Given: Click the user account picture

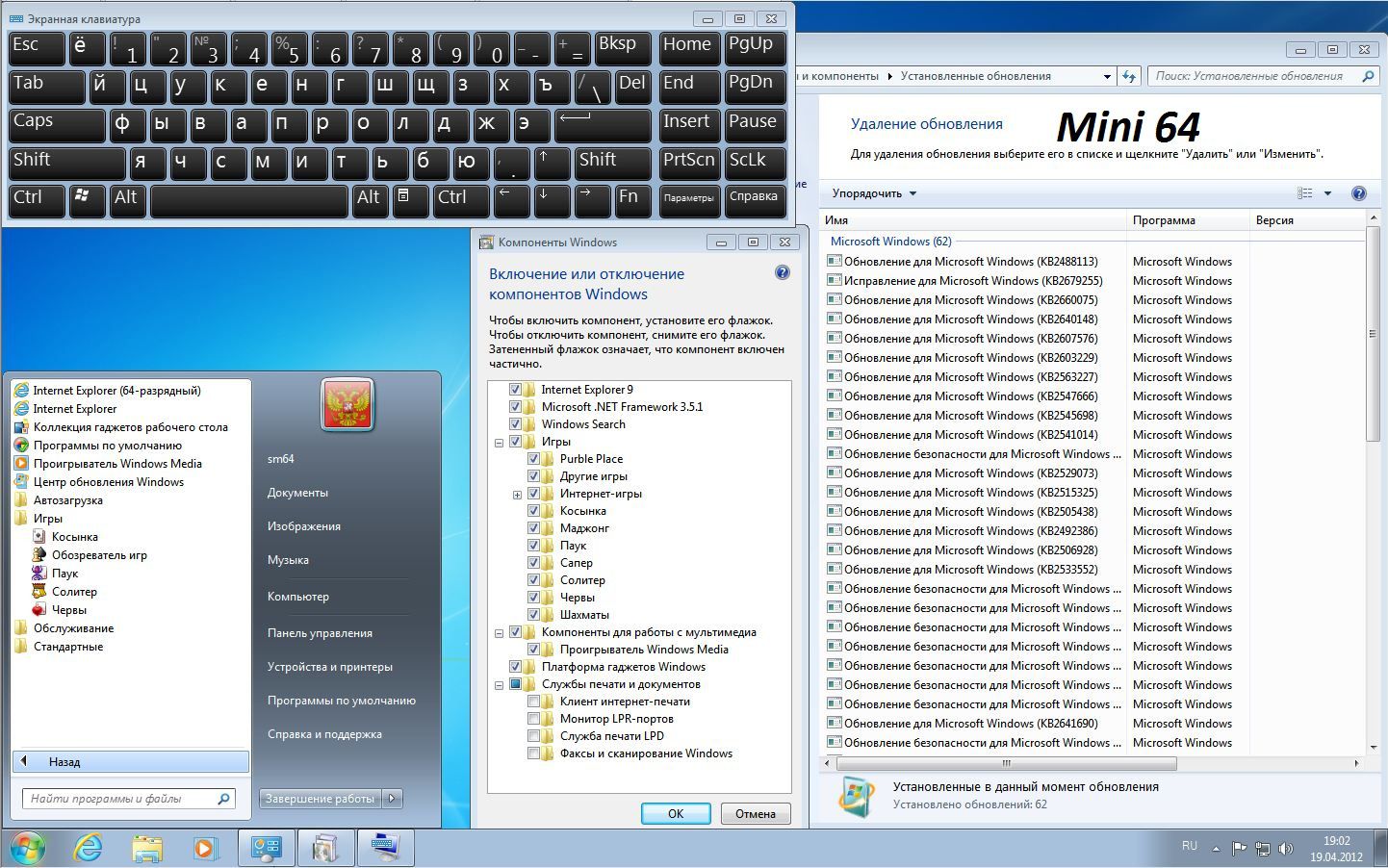Looking at the screenshot, I should coord(347,405).
